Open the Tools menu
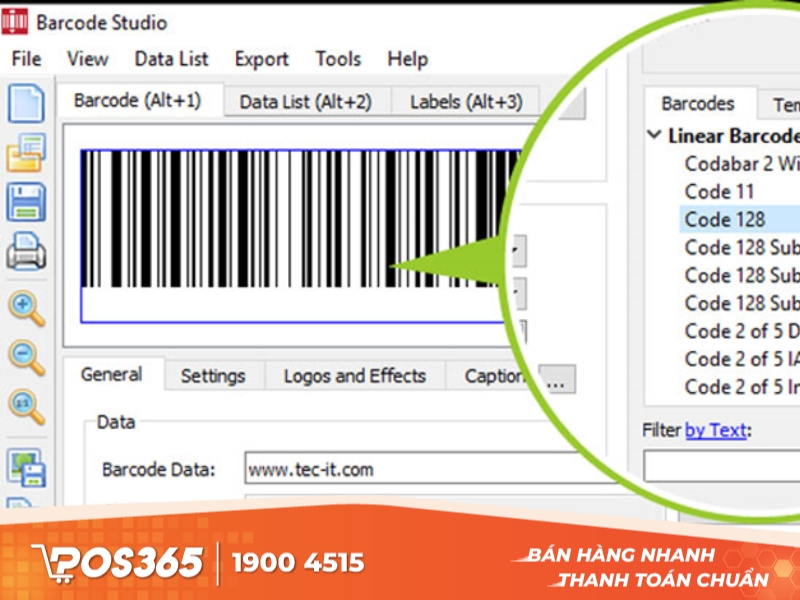Screen dimensions: 800x600 337,59
